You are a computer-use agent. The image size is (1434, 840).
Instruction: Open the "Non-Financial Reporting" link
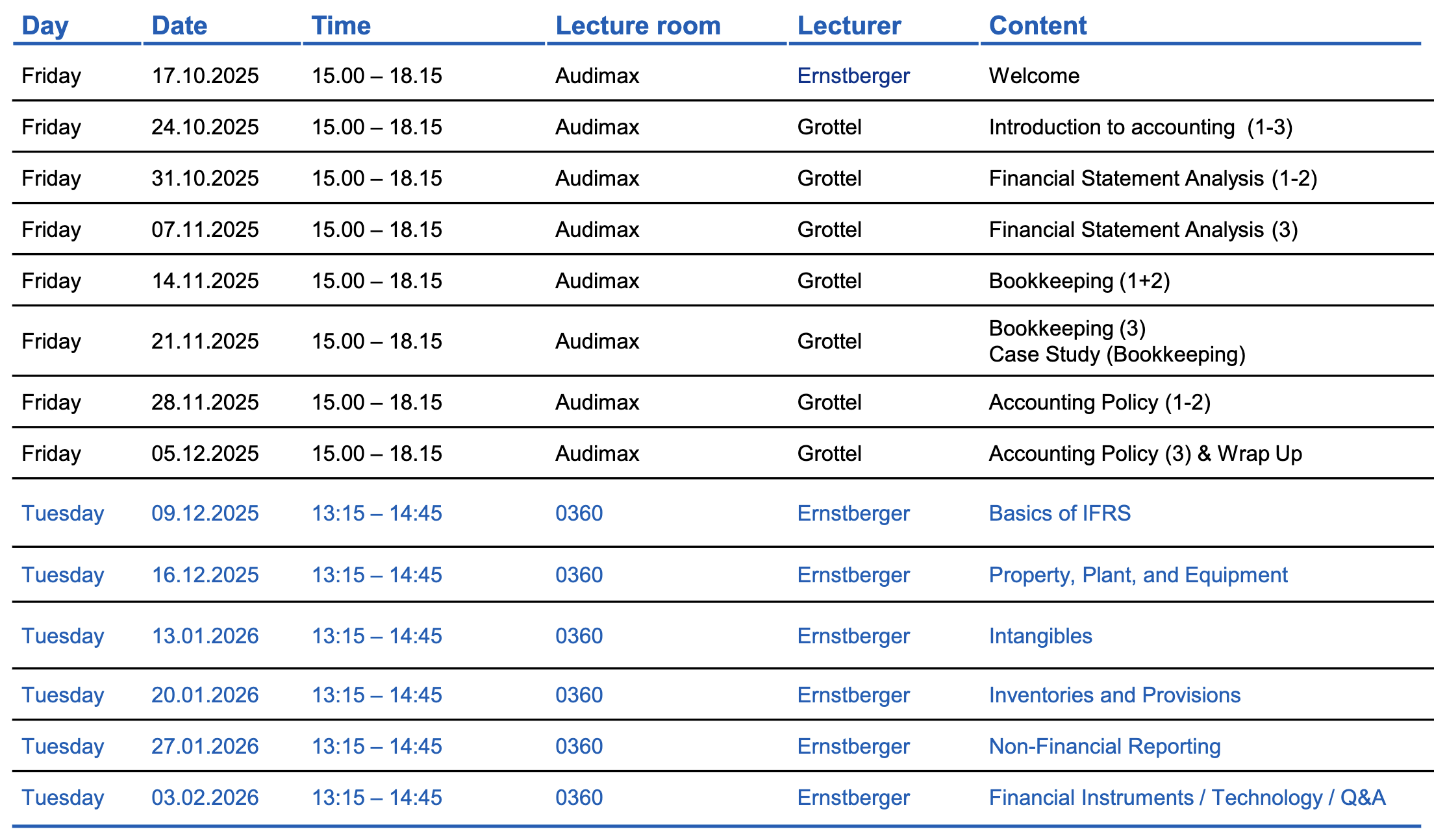(1104, 747)
